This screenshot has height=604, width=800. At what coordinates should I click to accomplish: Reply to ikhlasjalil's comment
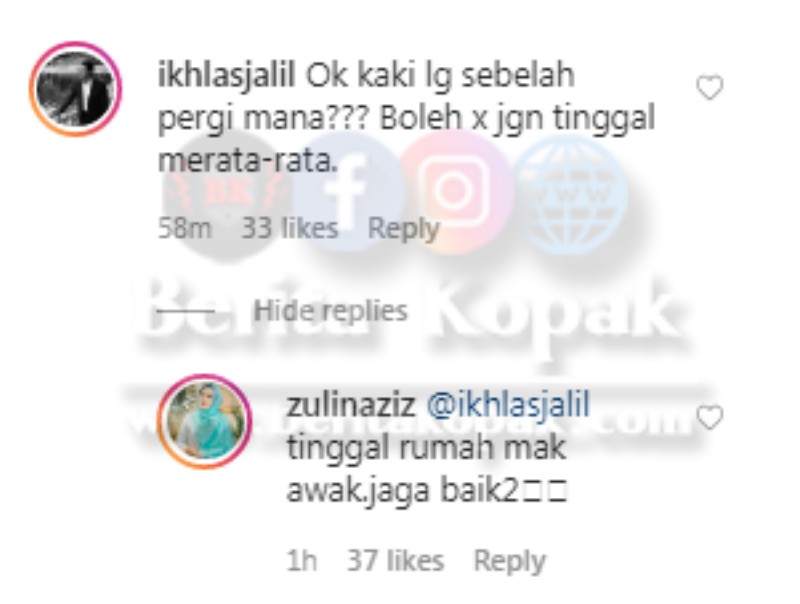click(x=403, y=229)
